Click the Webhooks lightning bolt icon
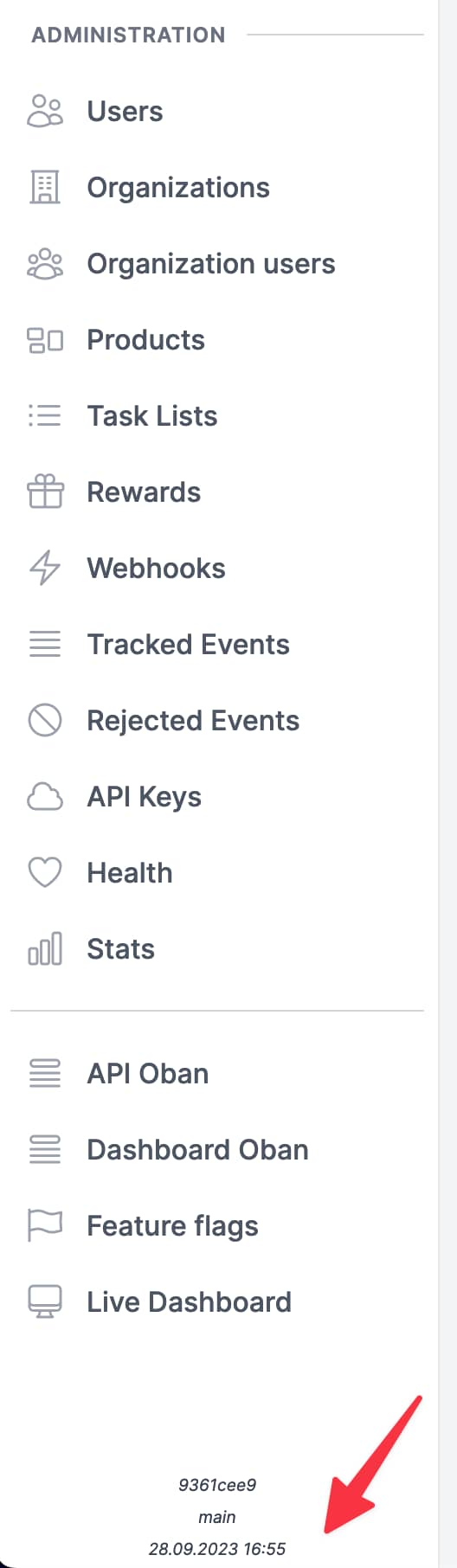Viewport: 457px width, 1568px height. pos(45,569)
